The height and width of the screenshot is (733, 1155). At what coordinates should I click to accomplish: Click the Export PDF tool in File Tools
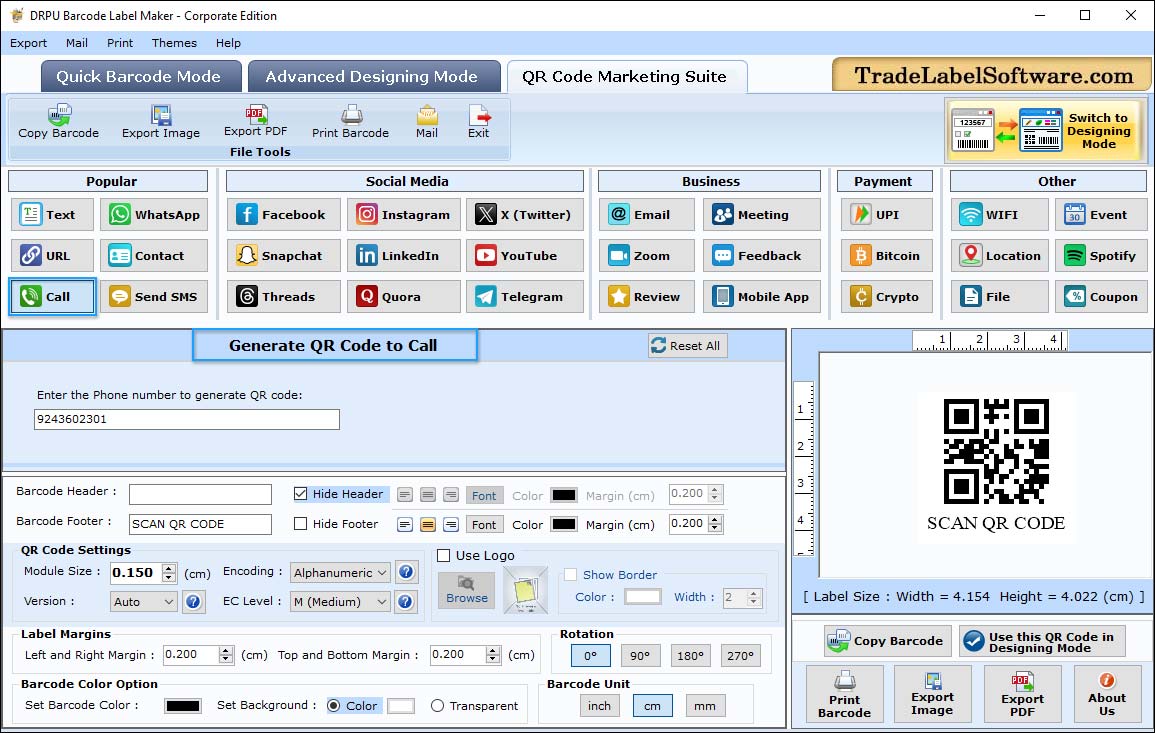[x=256, y=122]
